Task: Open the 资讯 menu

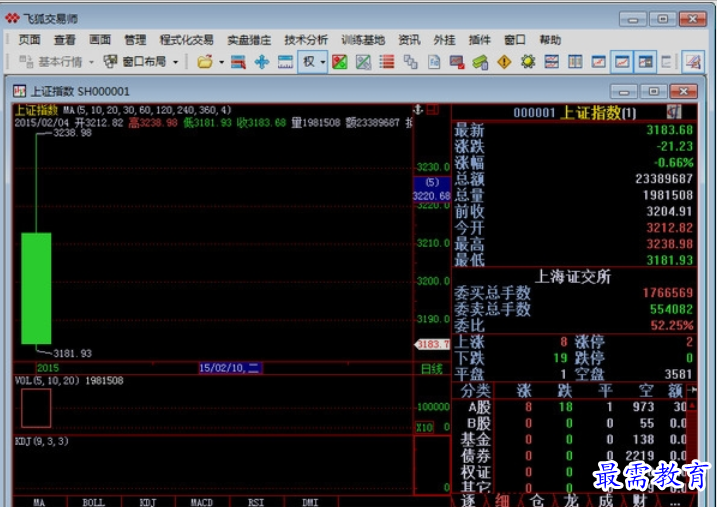Action: point(409,40)
